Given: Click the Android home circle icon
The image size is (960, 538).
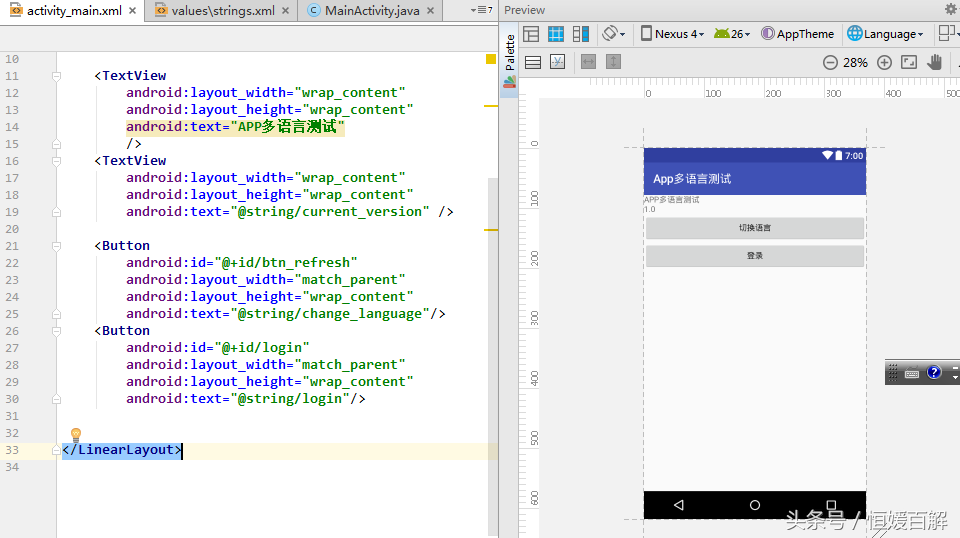Looking at the screenshot, I should click(x=754, y=505).
